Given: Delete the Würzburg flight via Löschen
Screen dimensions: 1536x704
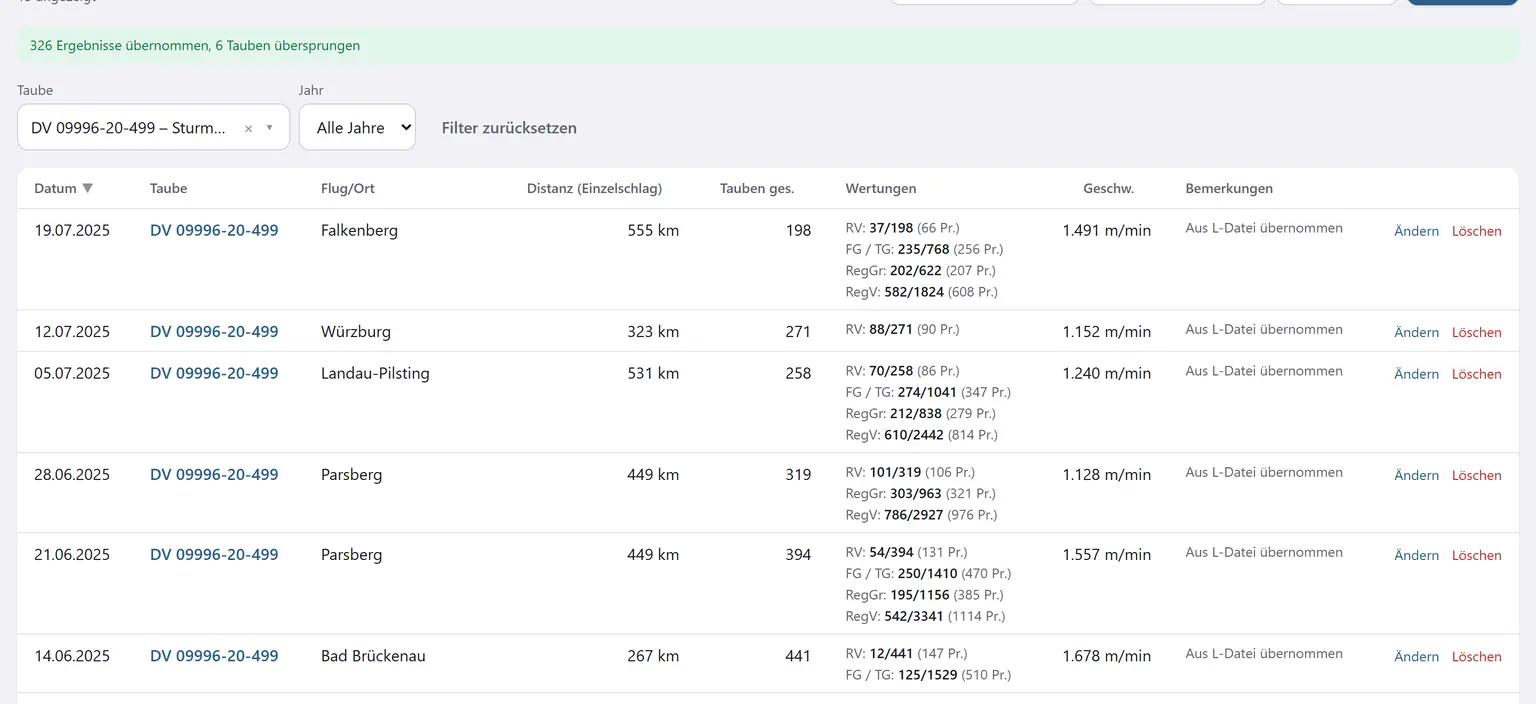Looking at the screenshot, I should [1477, 332].
